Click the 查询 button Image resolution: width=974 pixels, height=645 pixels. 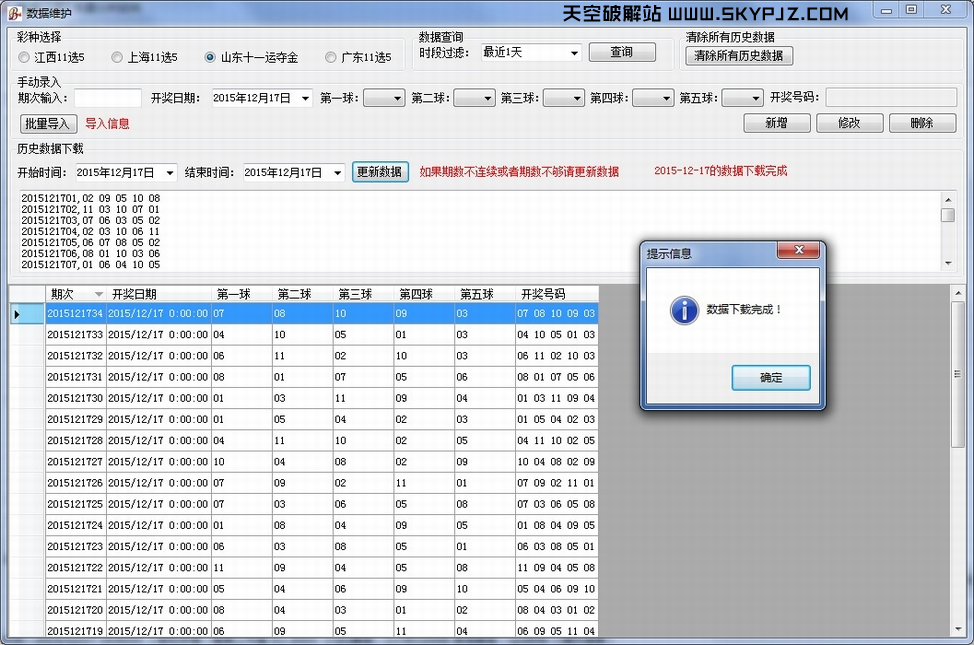coord(621,52)
